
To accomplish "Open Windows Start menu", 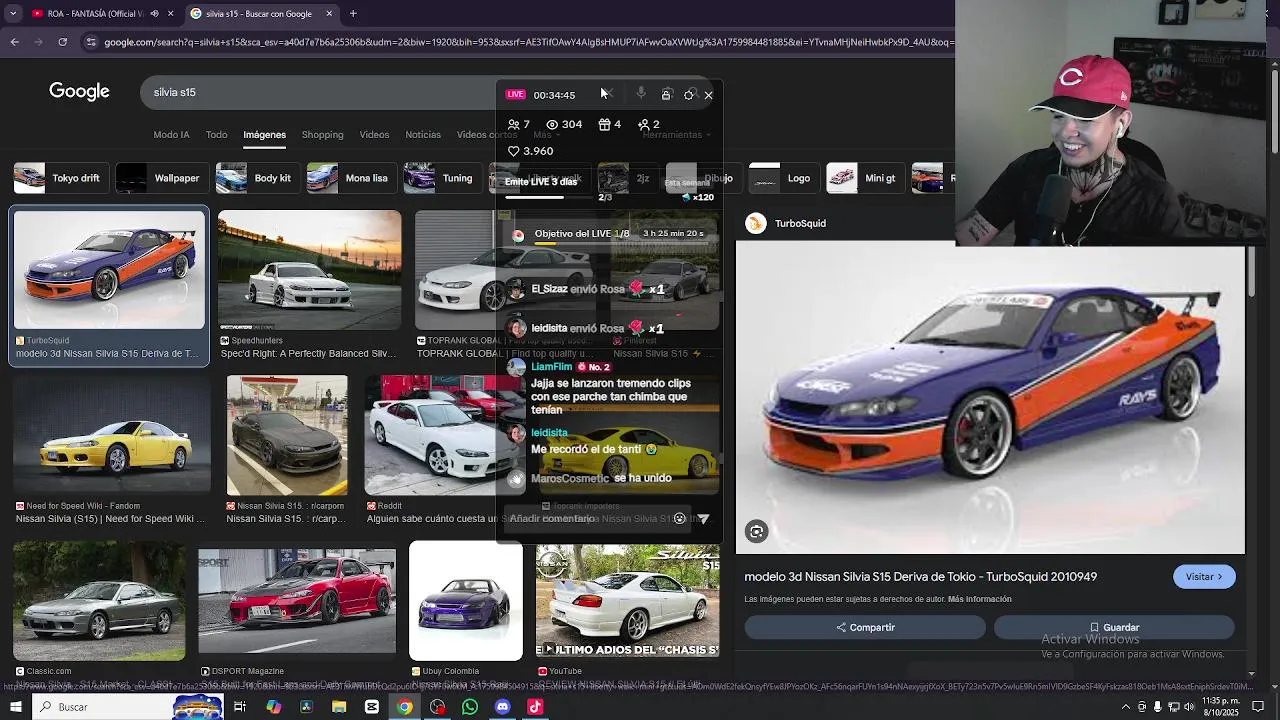I will tap(15, 707).
